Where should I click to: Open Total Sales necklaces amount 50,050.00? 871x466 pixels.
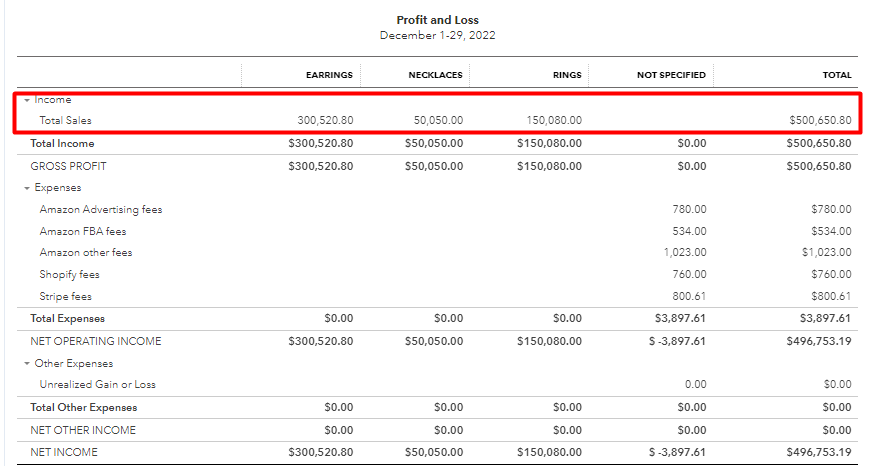[438, 120]
